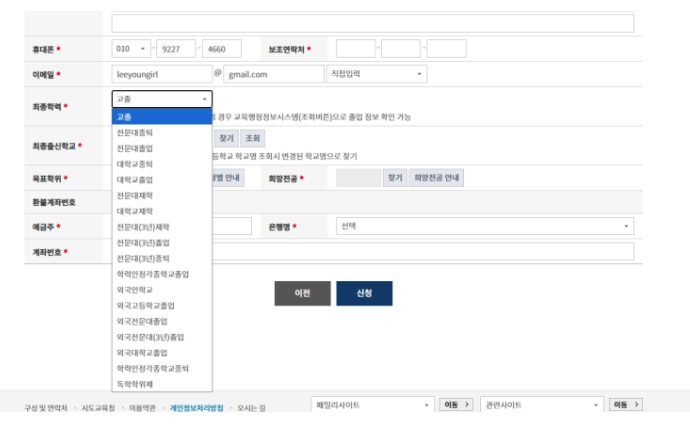Open the 직접입력 email domain dropdown

click(x=377, y=74)
